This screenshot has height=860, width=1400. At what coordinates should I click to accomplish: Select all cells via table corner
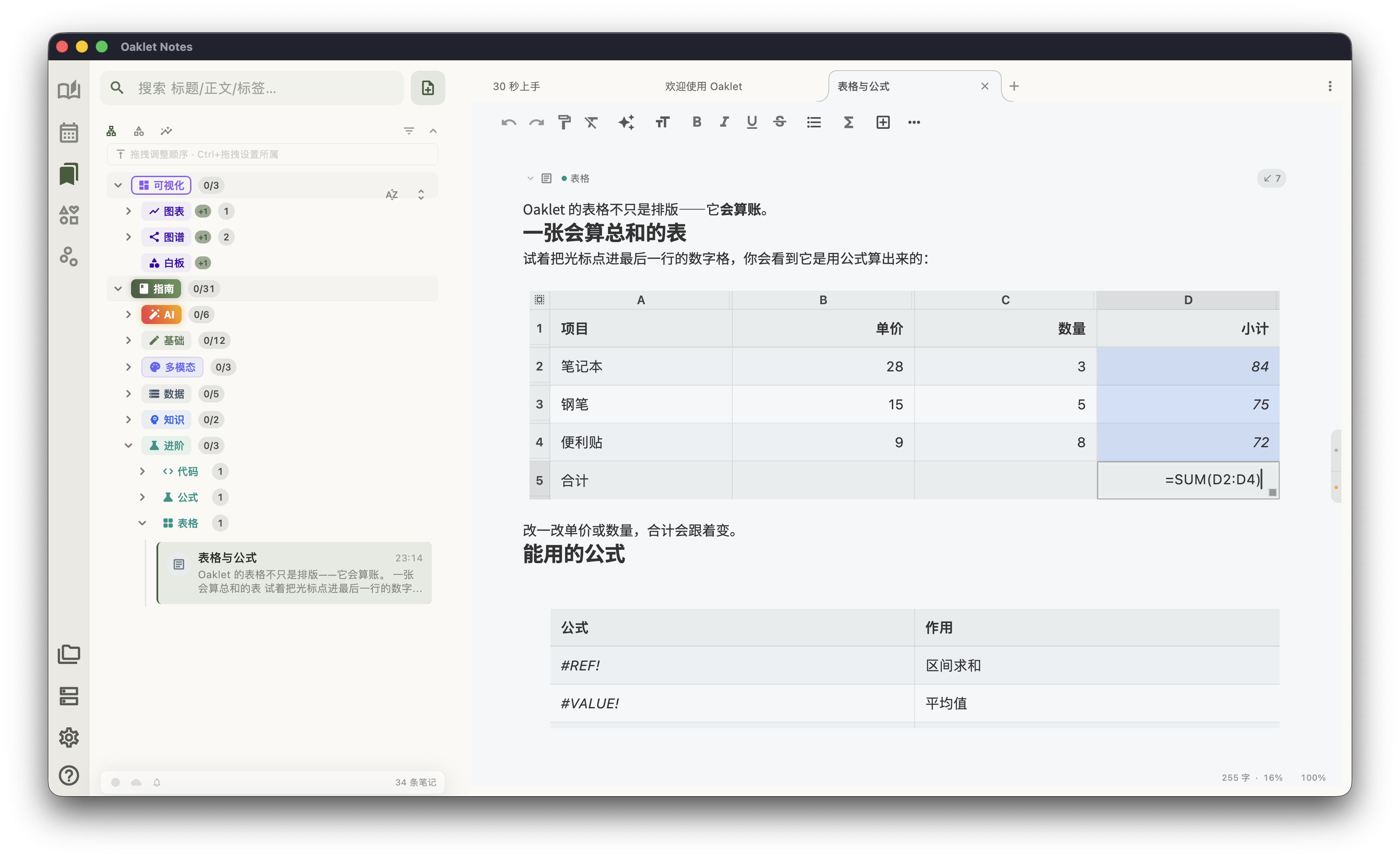pyautogui.click(x=539, y=300)
